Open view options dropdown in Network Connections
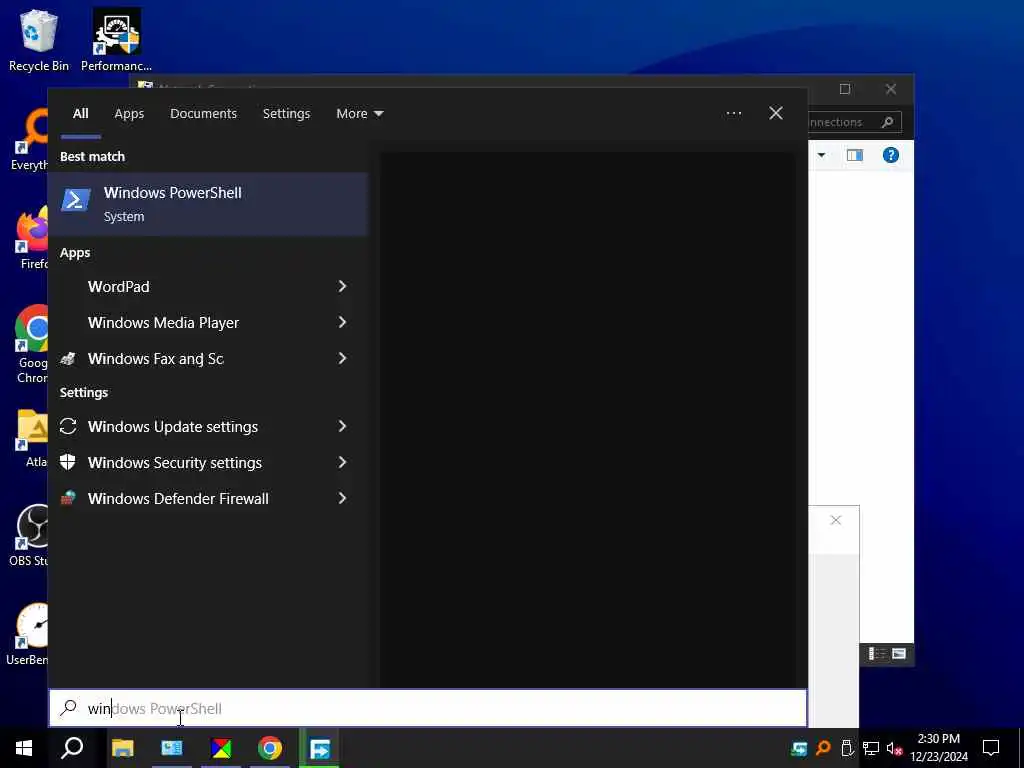 [822, 155]
